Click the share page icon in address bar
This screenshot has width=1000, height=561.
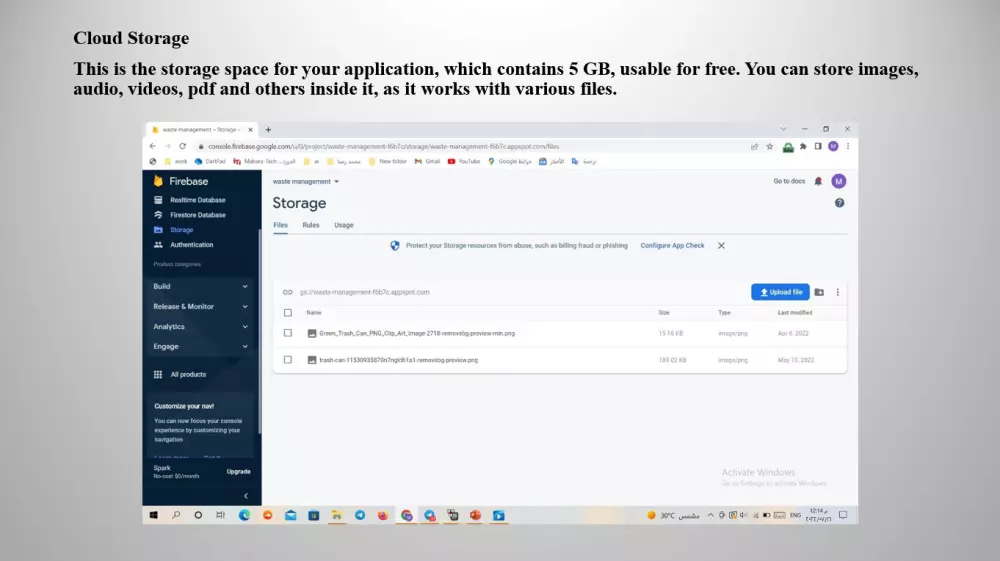(754, 147)
